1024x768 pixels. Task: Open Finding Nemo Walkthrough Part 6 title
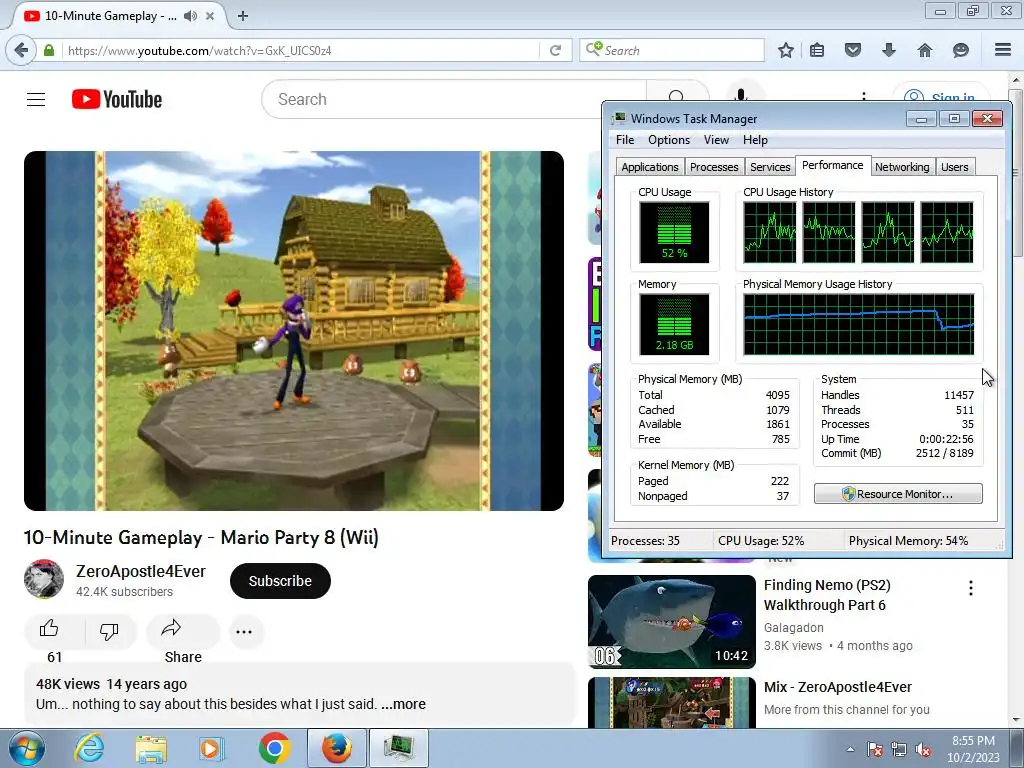click(827, 595)
